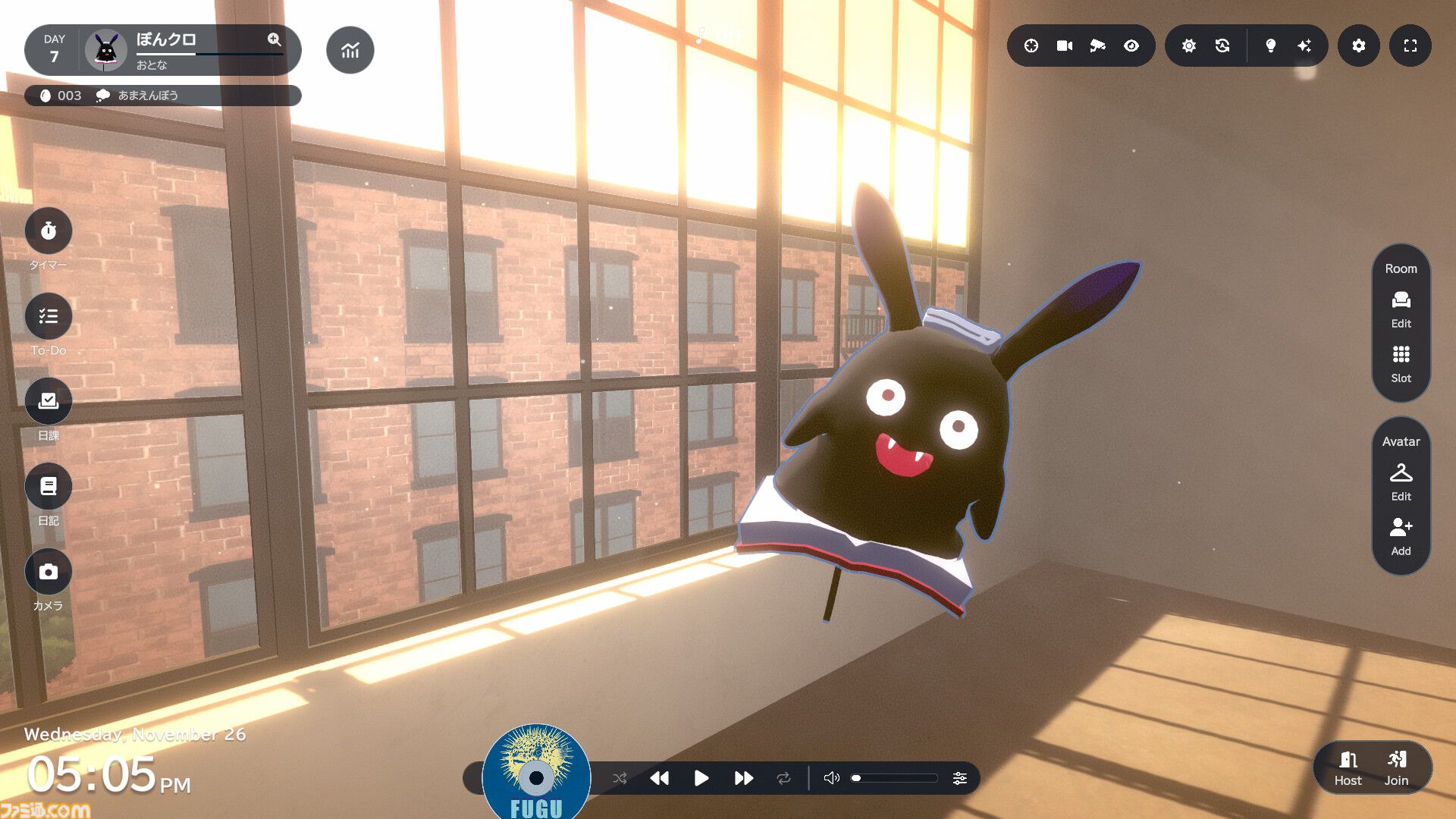Image resolution: width=1456 pixels, height=819 pixels.
Task: Click the sparkle effects icon
Action: click(1304, 45)
